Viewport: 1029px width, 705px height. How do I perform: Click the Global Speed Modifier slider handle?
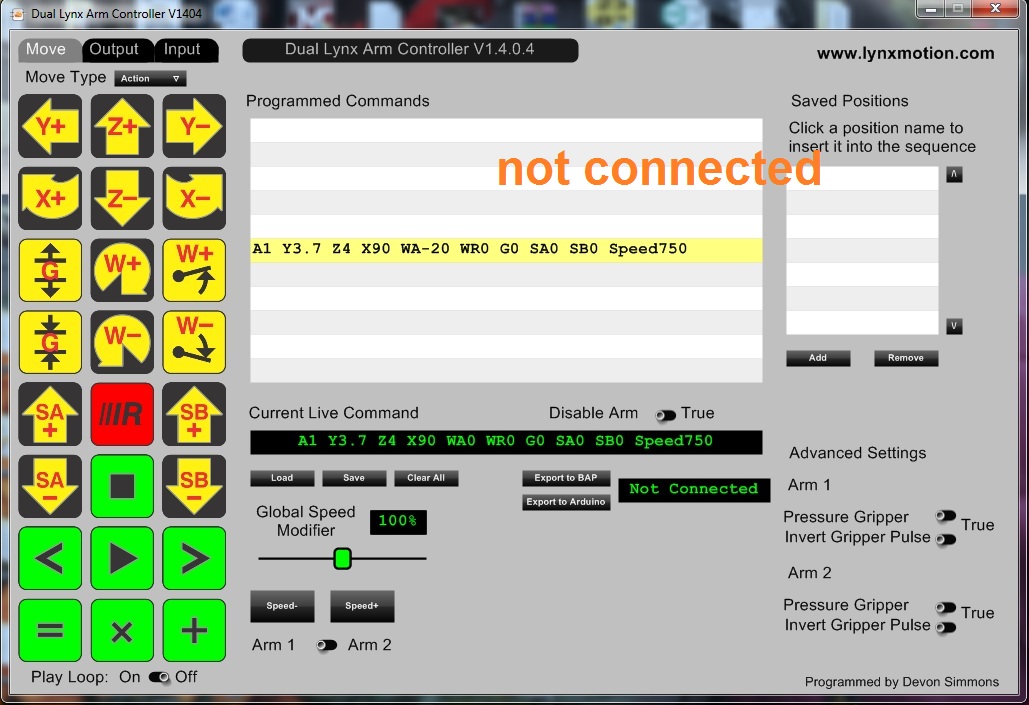[343, 559]
